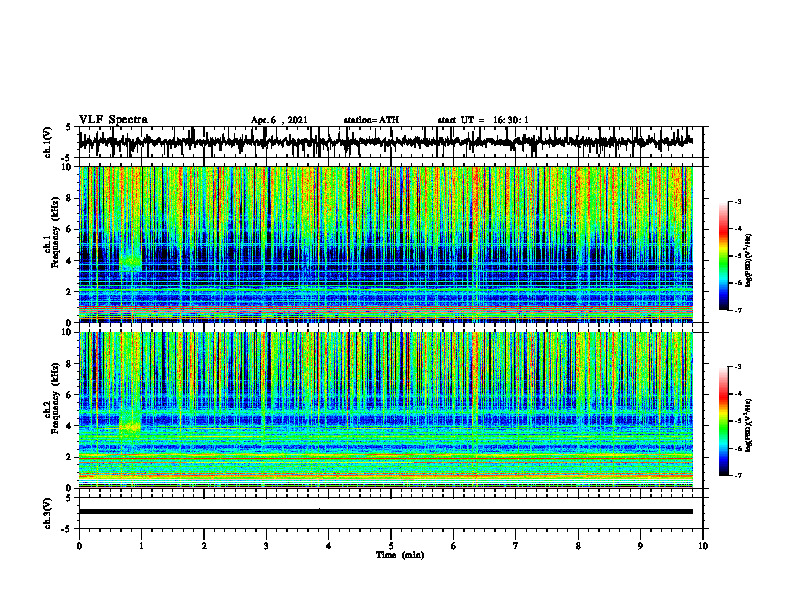Click the 2 minute tick label
Image resolution: width=792 pixels, height=612 pixels.
click(204, 546)
